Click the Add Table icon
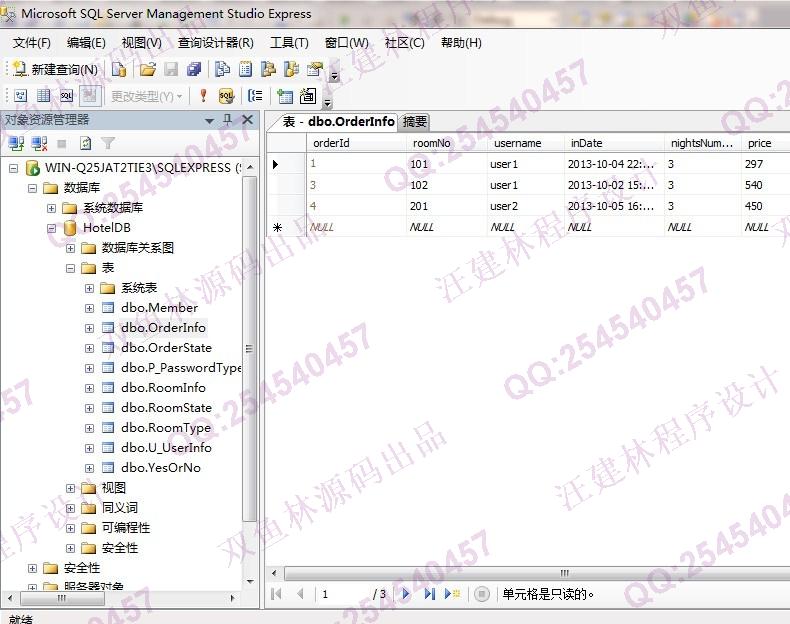The height and width of the screenshot is (624, 790). [x=284, y=96]
